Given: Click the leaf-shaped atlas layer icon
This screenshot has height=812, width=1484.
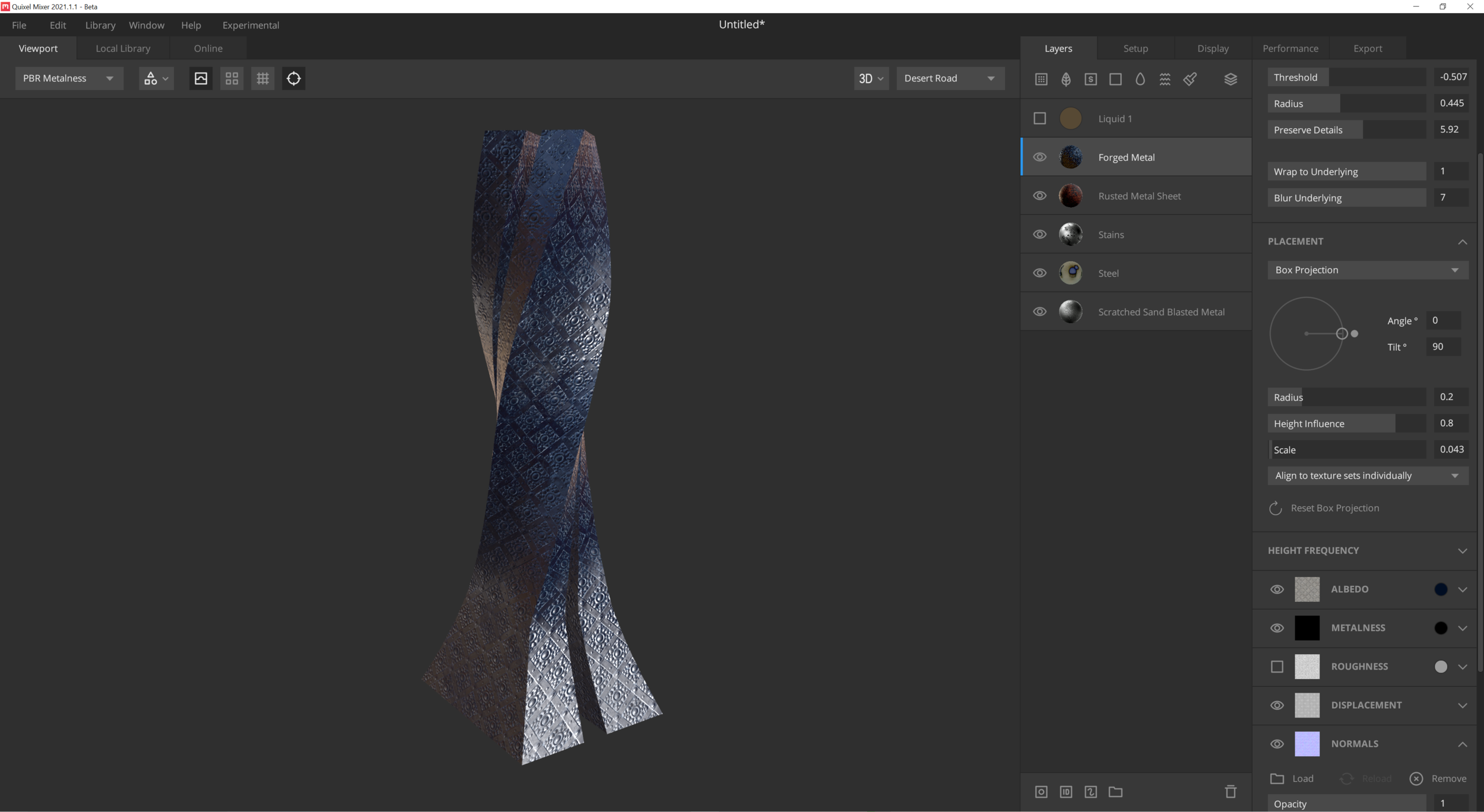Looking at the screenshot, I should 1066,79.
